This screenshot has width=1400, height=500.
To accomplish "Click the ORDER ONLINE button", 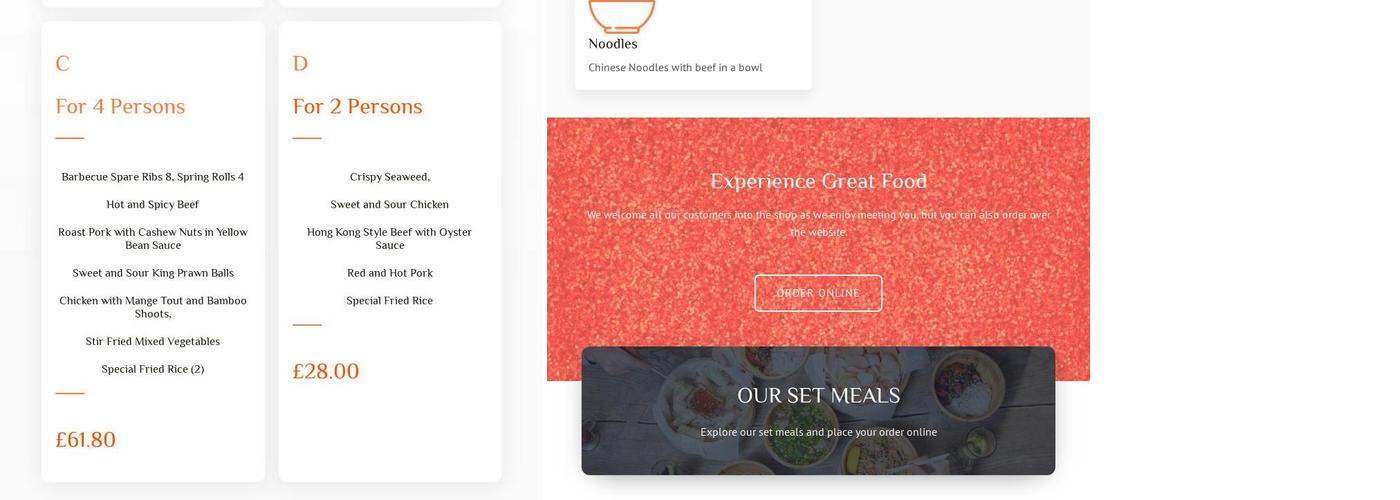I will [818, 293].
